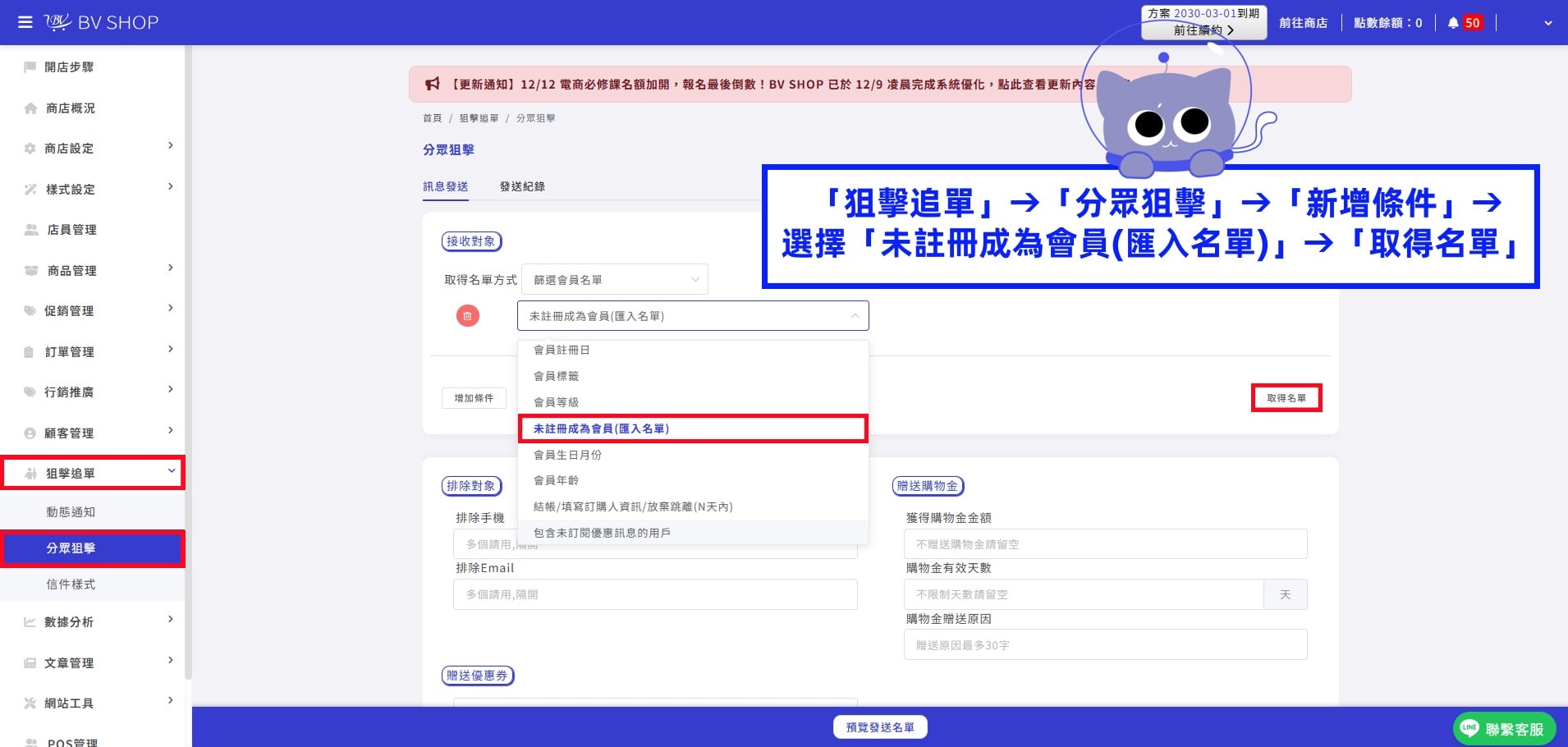Delete the condition with the red trash icon

tap(468, 316)
